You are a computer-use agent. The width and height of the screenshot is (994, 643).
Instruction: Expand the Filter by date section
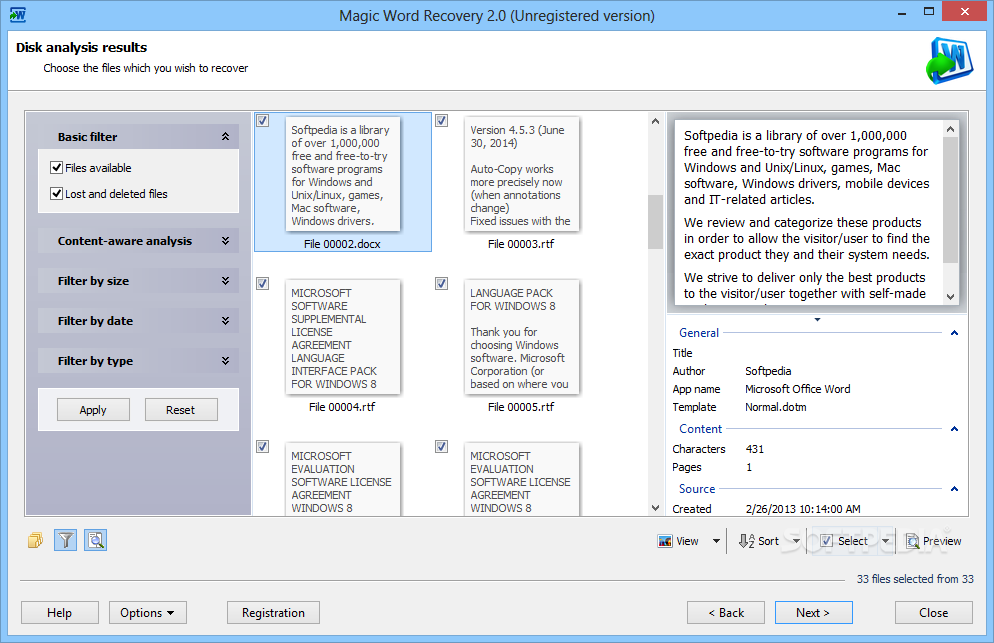(x=225, y=321)
